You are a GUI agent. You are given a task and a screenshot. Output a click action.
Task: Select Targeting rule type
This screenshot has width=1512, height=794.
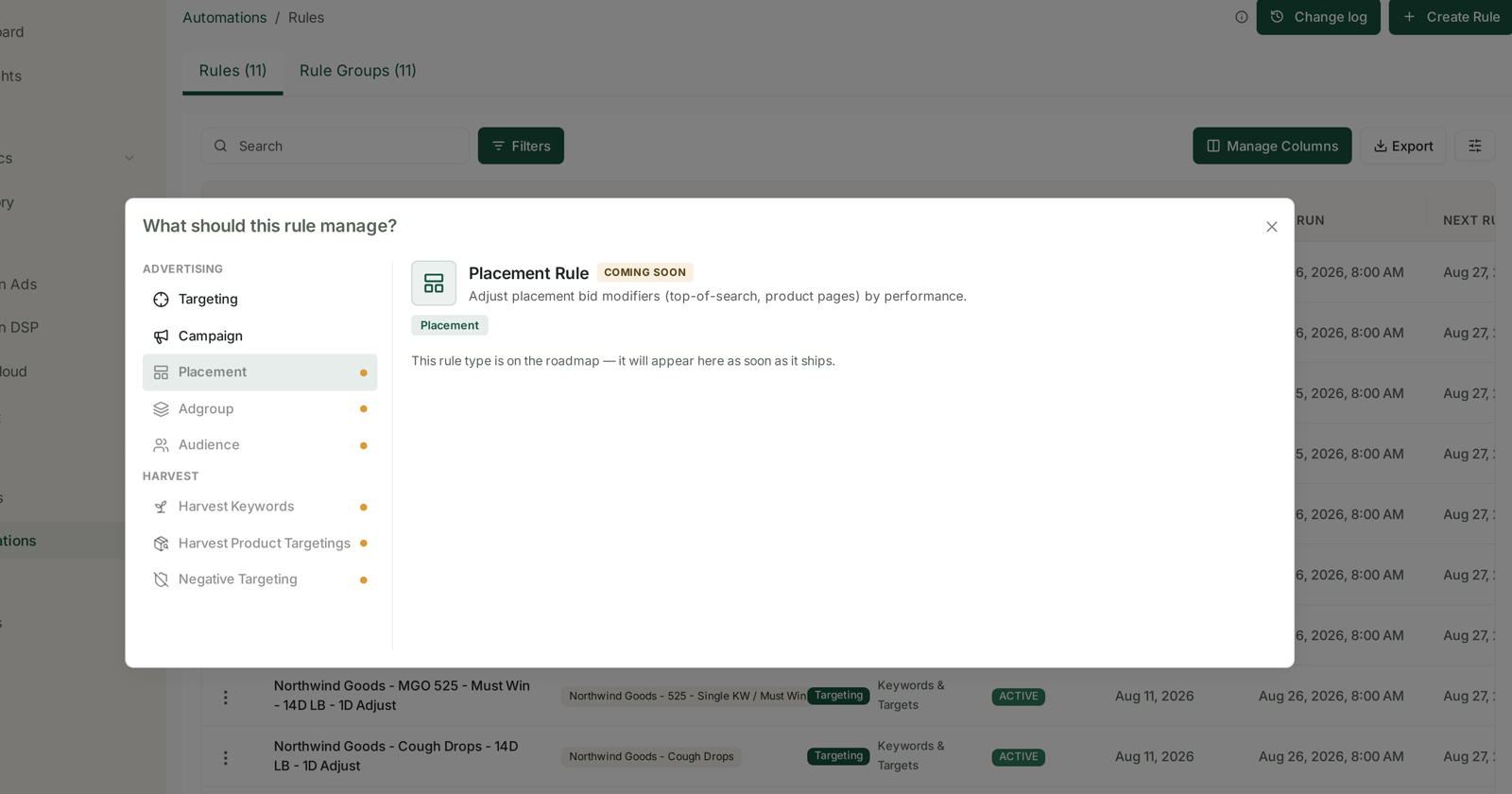coord(260,300)
